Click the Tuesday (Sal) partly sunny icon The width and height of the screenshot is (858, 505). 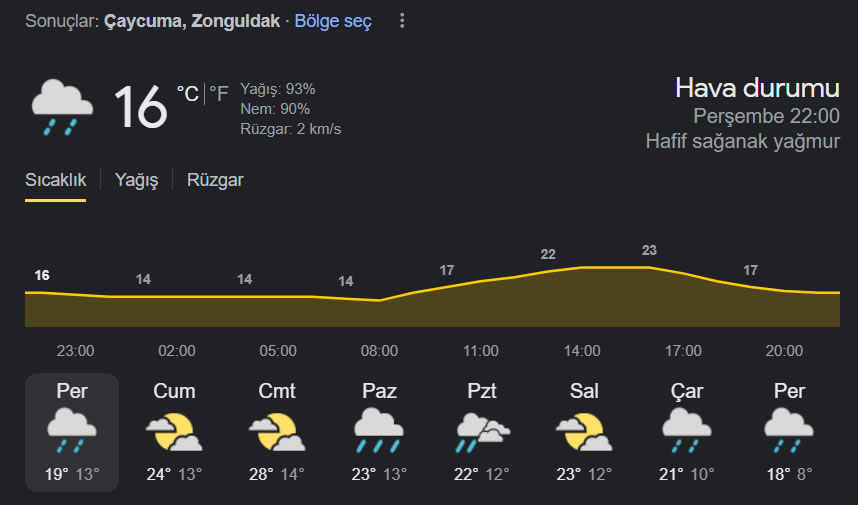(x=584, y=432)
